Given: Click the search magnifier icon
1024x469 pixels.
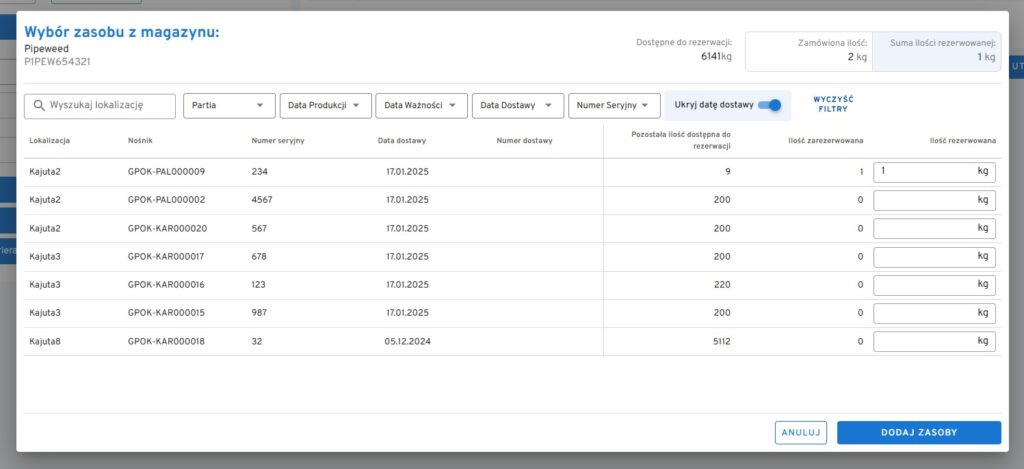Looking at the screenshot, I should click(x=39, y=105).
